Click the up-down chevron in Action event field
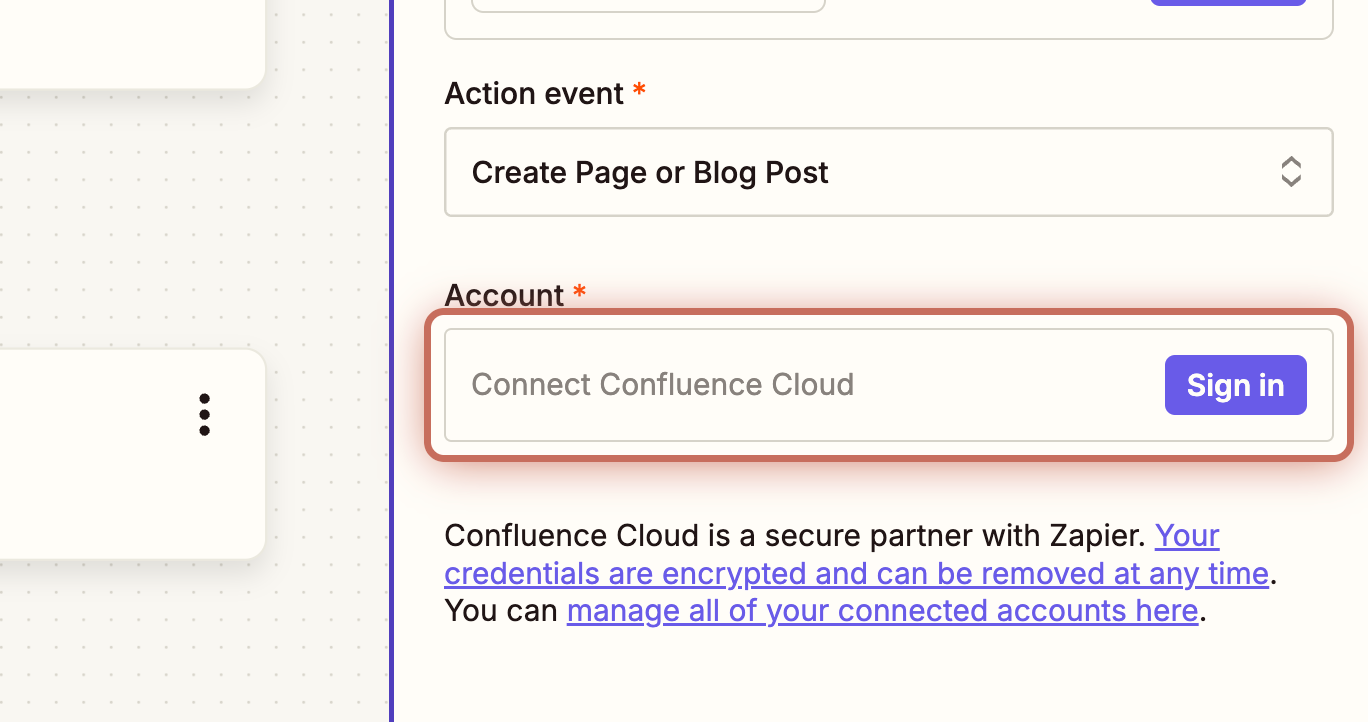The image size is (1368, 722). [1291, 172]
